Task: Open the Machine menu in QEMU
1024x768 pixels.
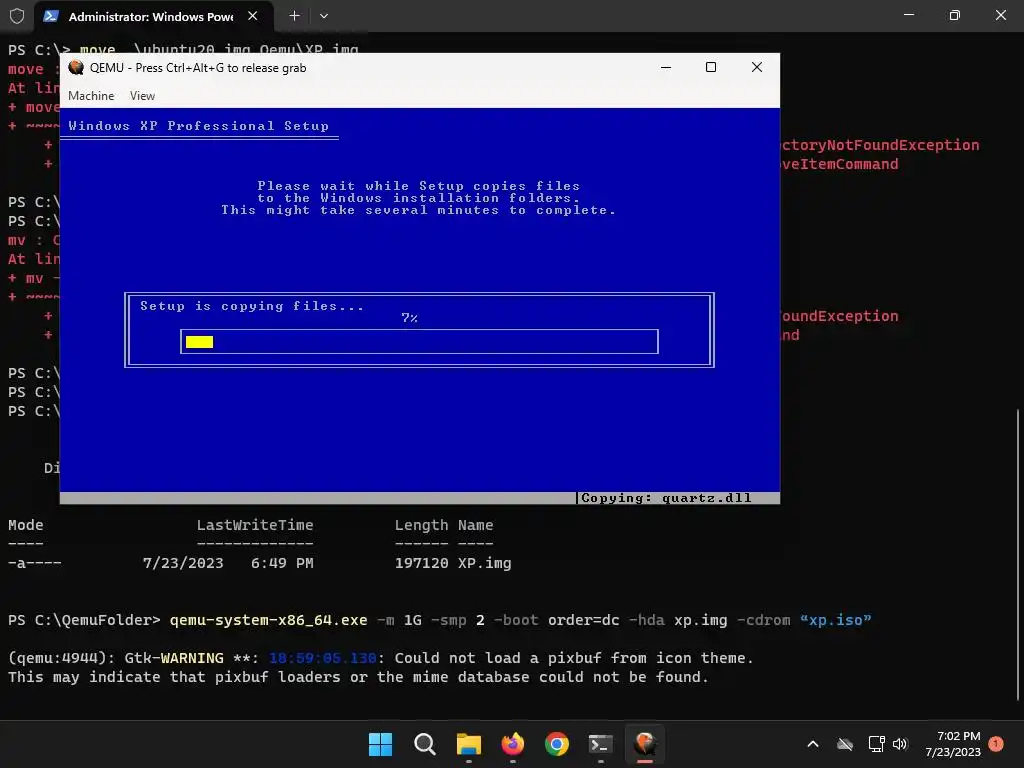Action: pos(91,96)
